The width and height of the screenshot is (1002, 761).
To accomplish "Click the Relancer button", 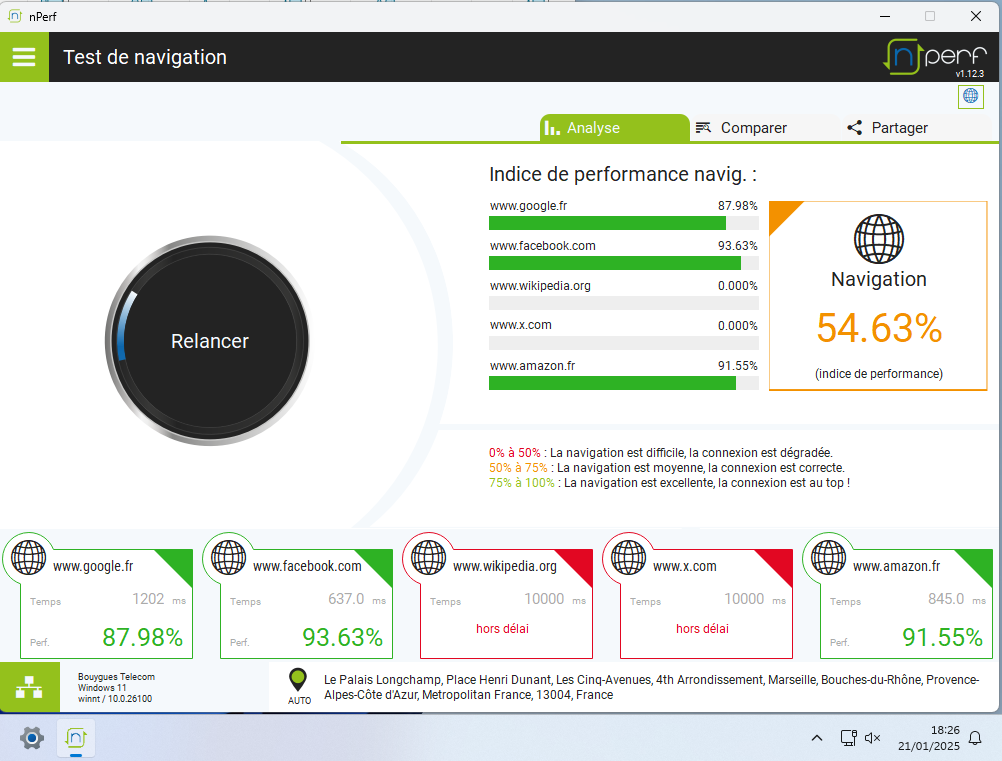I will point(209,341).
